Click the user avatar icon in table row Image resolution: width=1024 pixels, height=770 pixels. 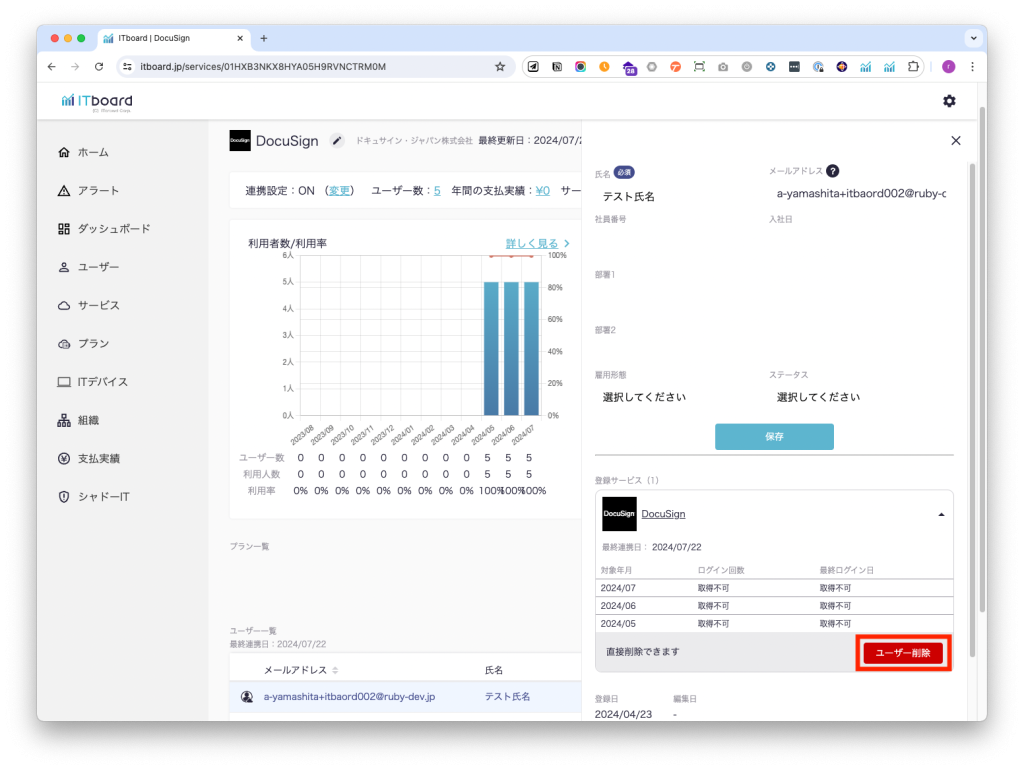[247, 696]
